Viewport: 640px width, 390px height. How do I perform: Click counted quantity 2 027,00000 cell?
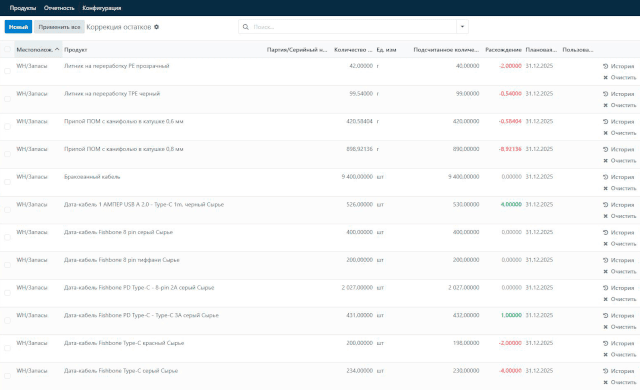tap(464, 288)
